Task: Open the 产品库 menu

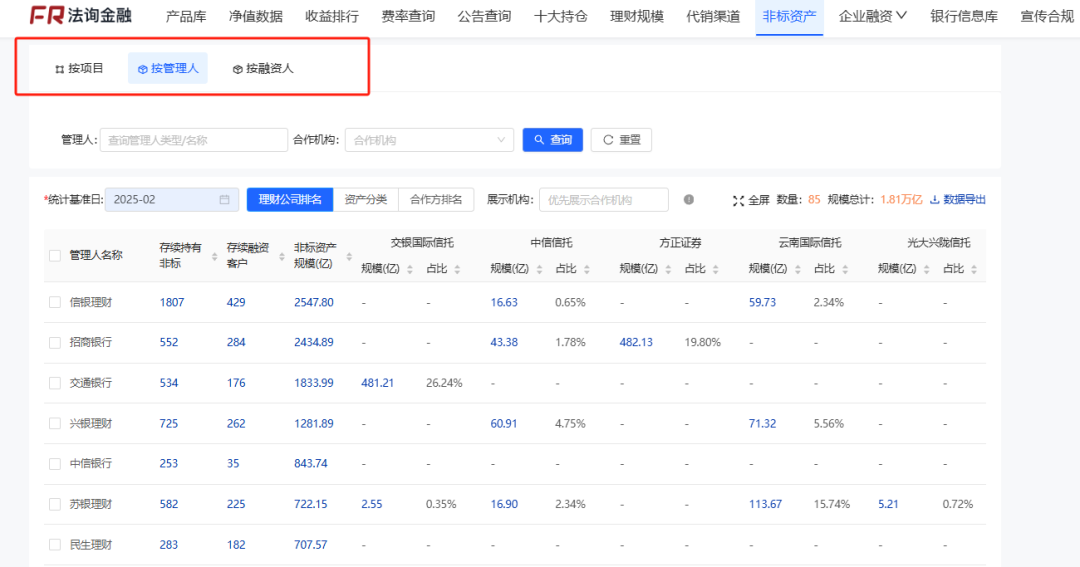Action: (186, 16)
